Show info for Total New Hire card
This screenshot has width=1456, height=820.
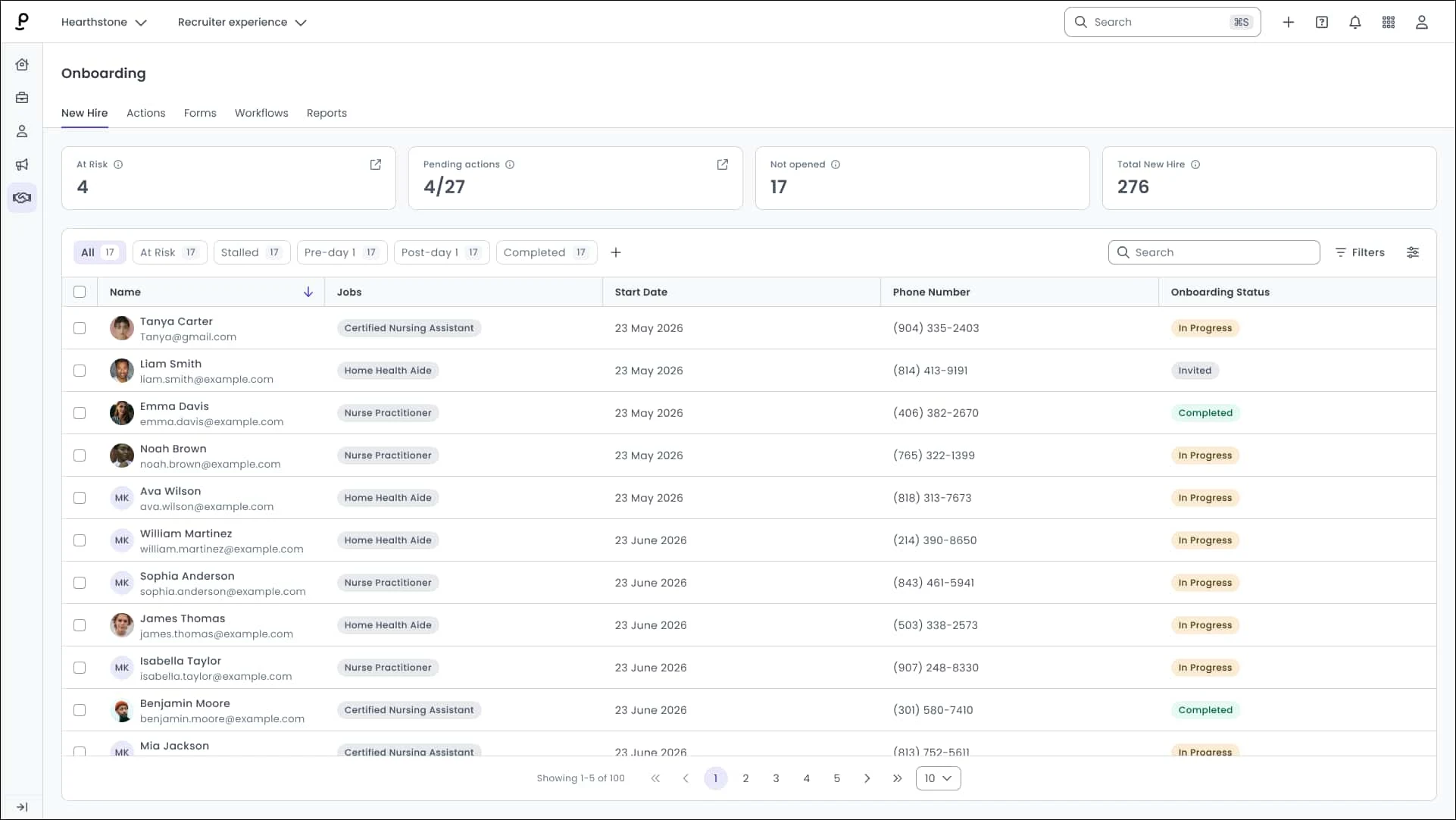1195,164
